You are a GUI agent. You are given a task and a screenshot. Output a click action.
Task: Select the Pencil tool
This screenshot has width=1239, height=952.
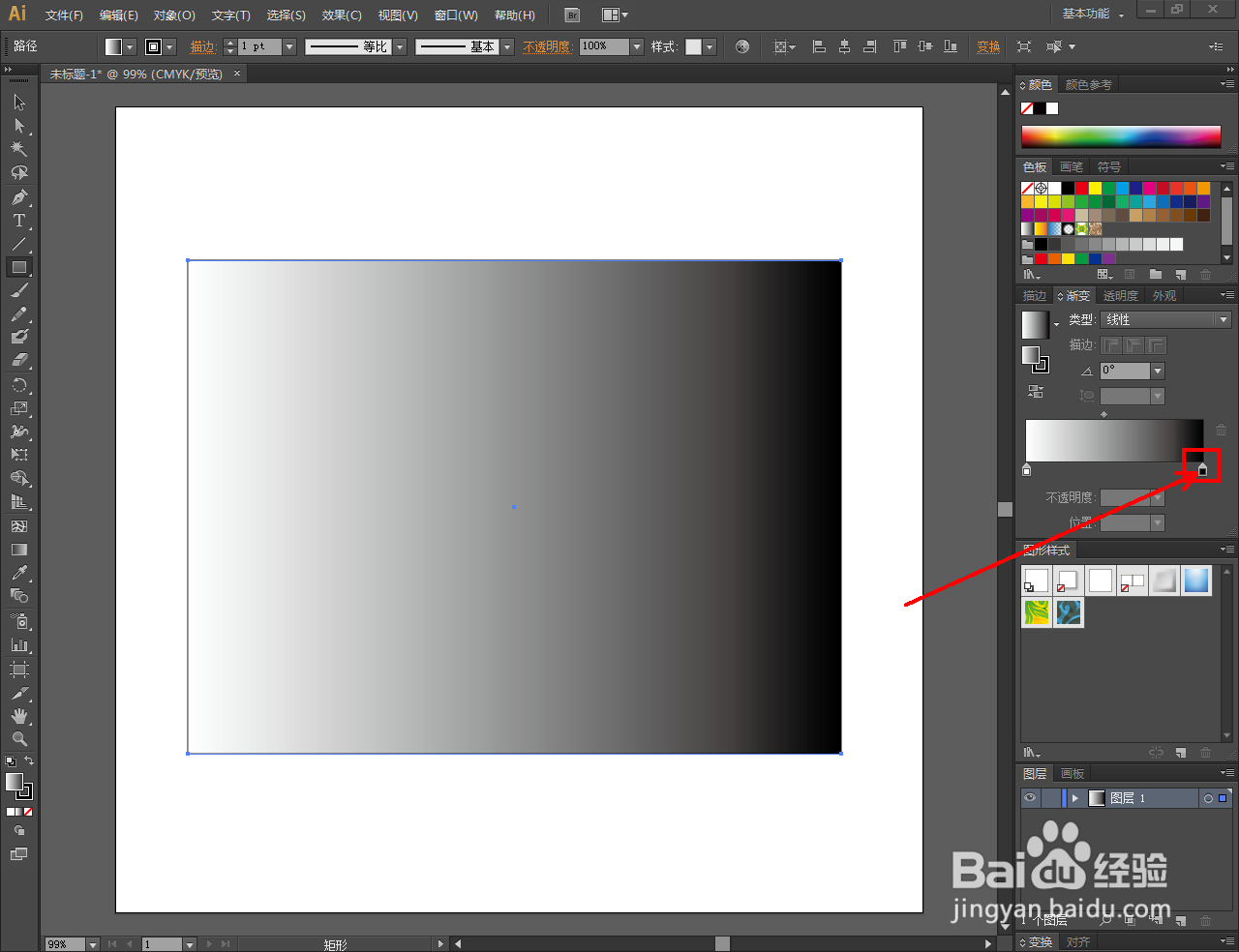(x=18, y=314)
